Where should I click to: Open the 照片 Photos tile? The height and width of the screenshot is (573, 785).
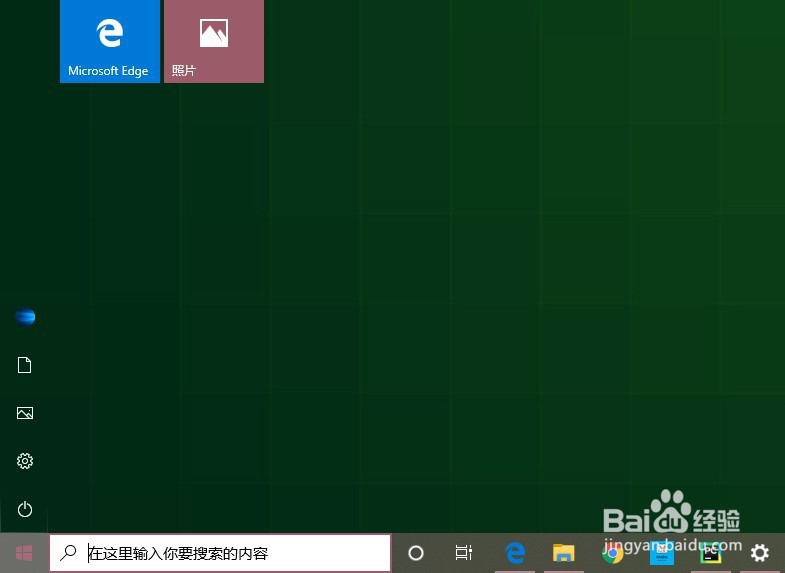[214, 41]
